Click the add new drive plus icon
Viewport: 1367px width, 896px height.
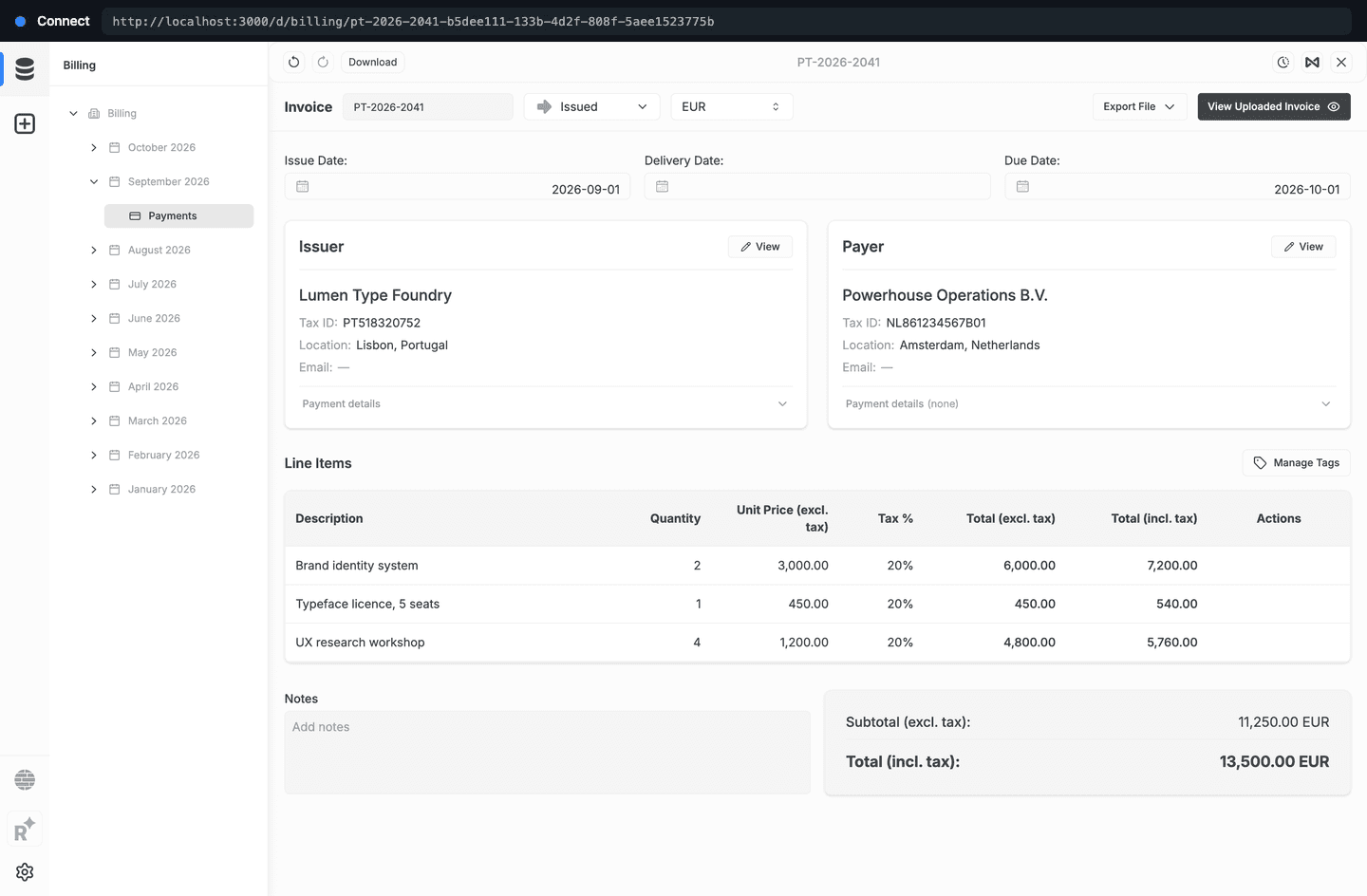[25, 123]
